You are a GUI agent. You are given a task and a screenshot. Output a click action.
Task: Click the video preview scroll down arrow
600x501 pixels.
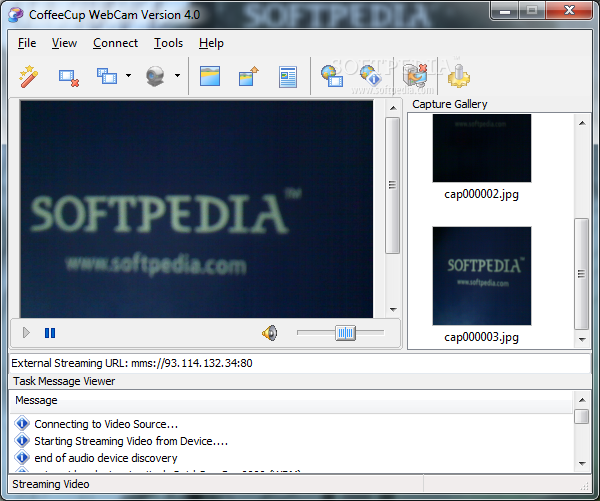pos(393,309)
